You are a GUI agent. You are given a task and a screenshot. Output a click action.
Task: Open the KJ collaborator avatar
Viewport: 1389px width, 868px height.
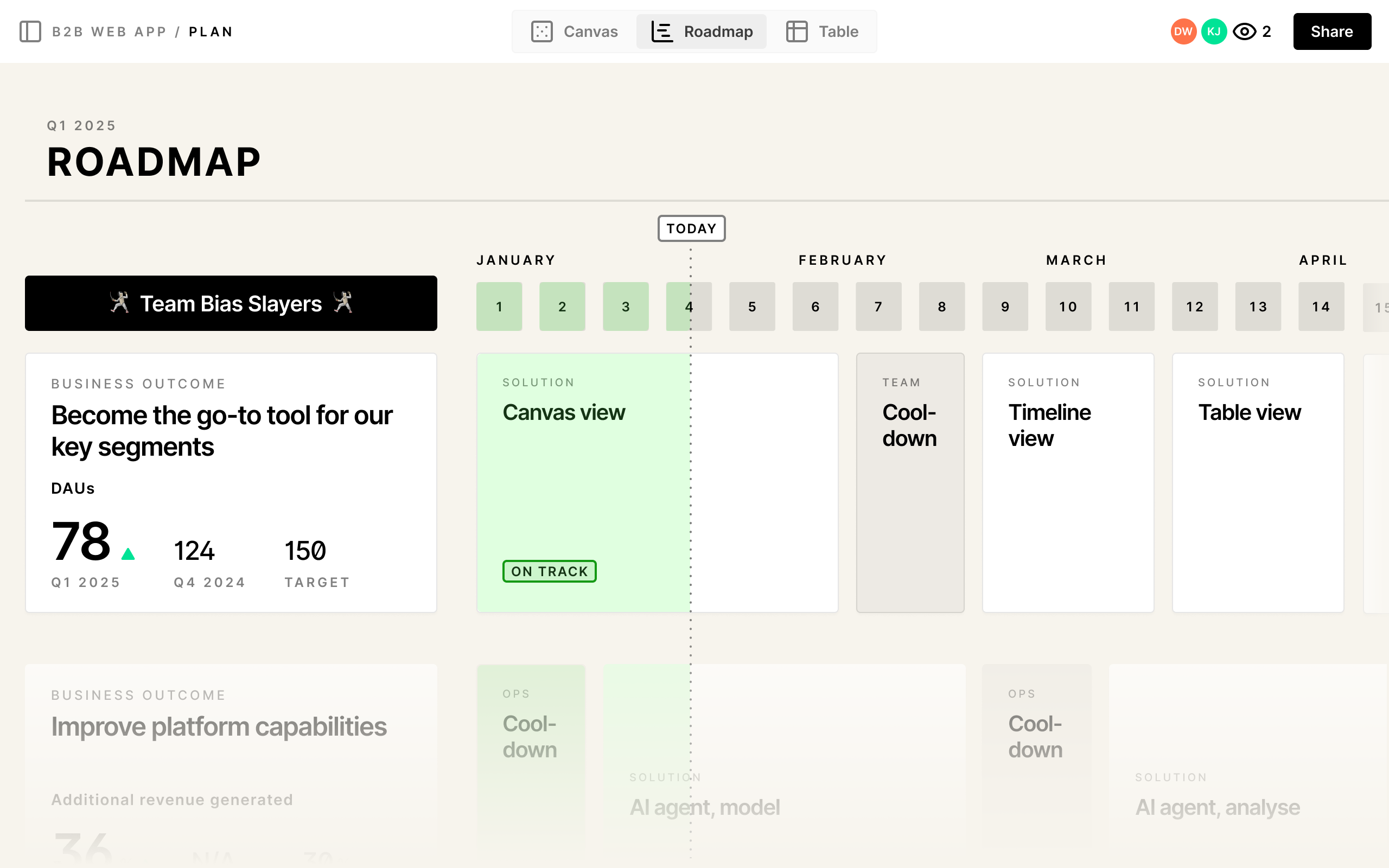click(1214, 31)
